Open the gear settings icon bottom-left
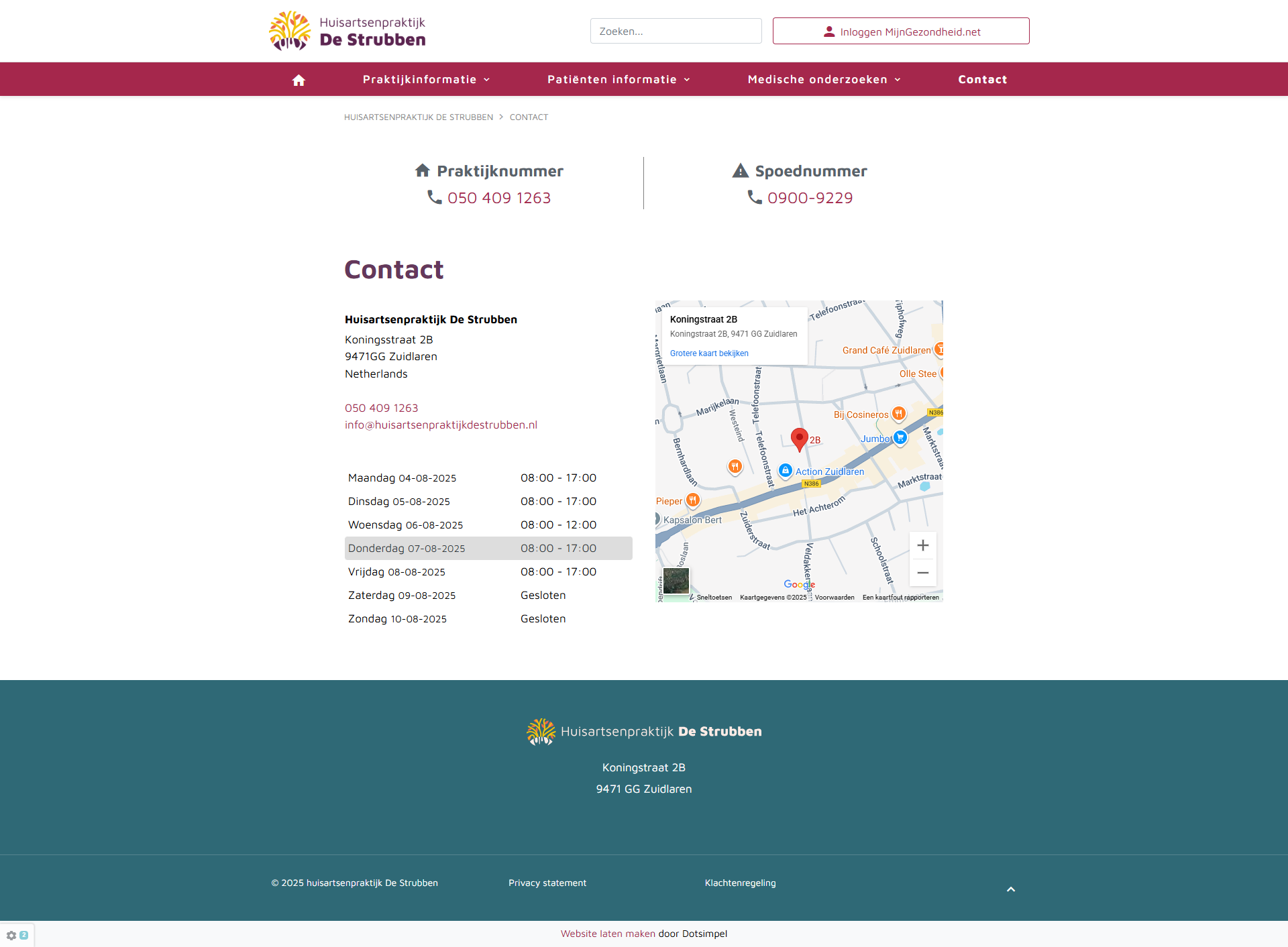 [x=11, y=935]
